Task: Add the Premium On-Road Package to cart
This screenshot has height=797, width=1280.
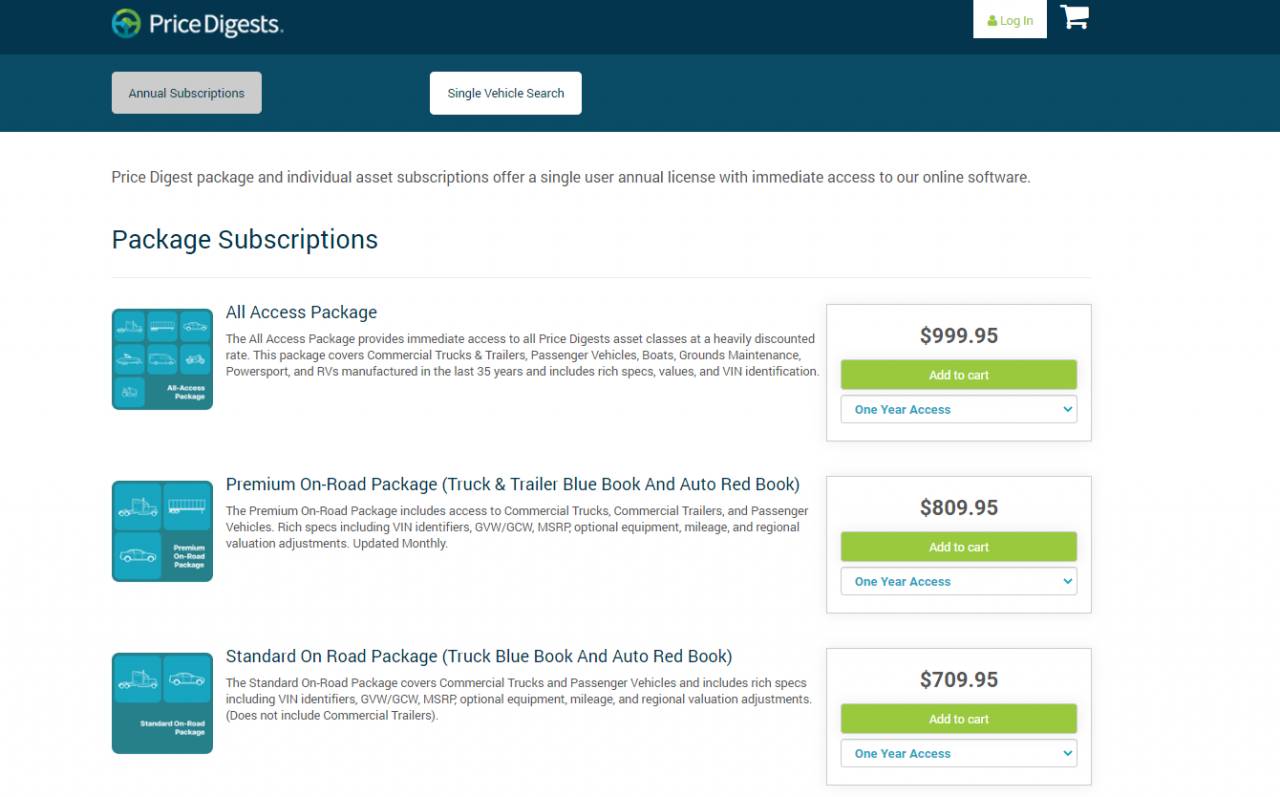Action: 958,546
